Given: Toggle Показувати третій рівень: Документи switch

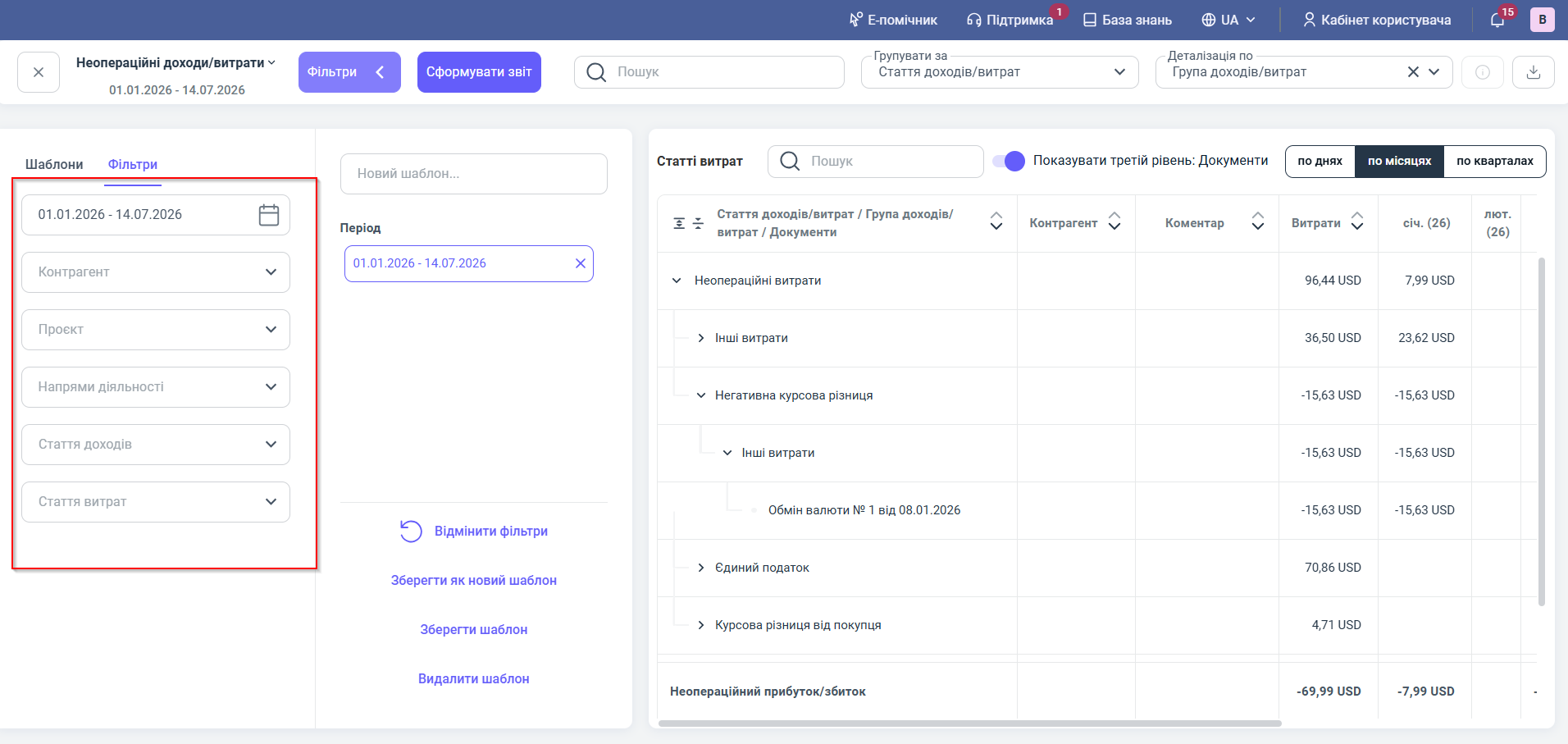Looking at the screenshot, I should 1009,162.
